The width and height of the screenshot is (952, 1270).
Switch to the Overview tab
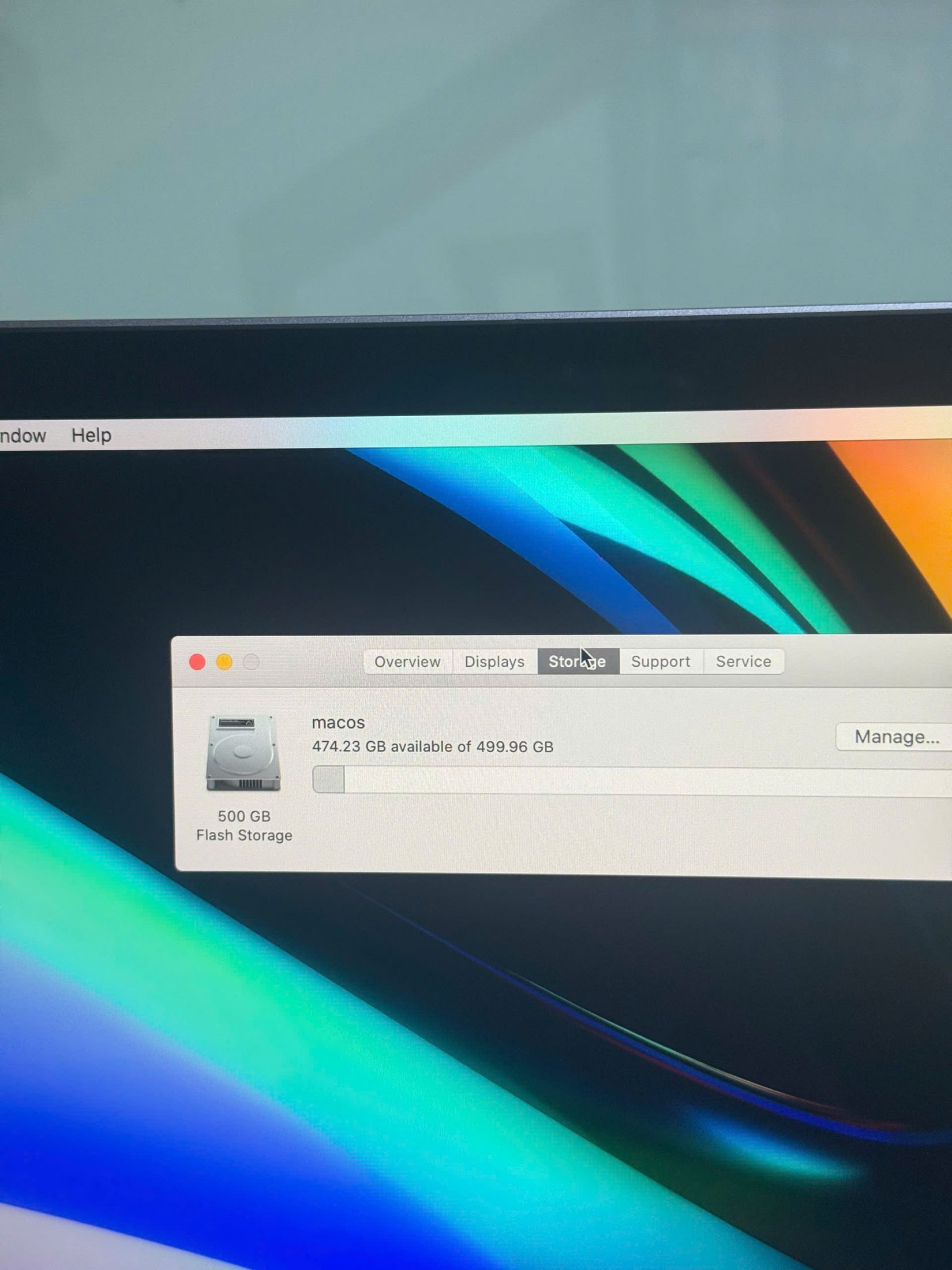pyautogui.click(x=407, y=662)
